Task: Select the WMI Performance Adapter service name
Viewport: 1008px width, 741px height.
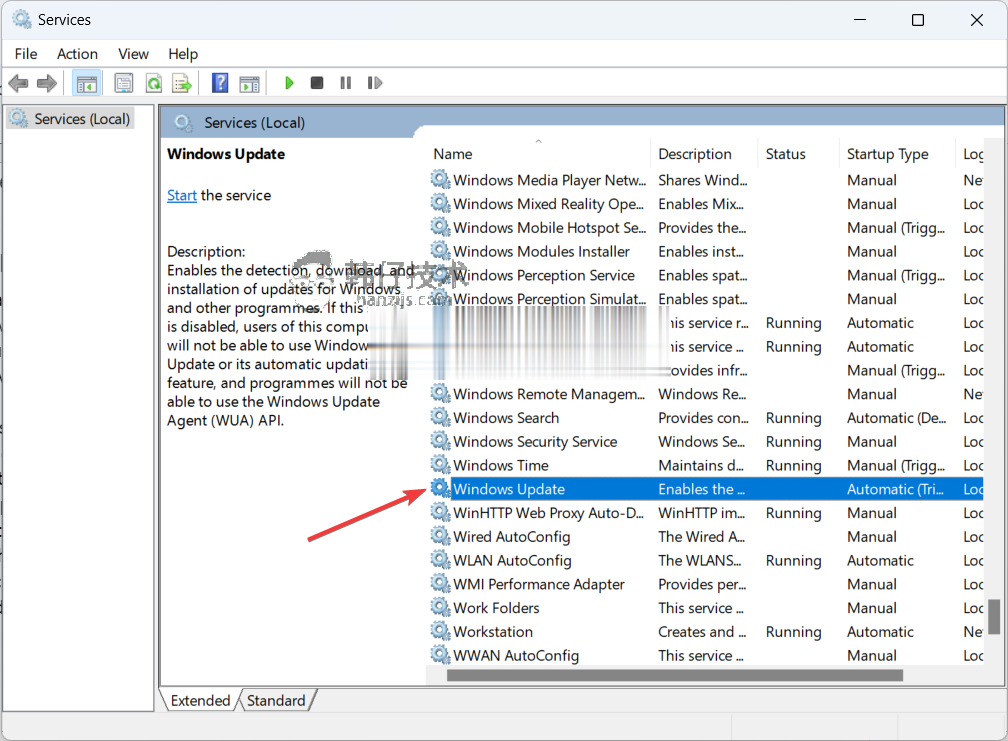Action: click(x=539, y=584)
